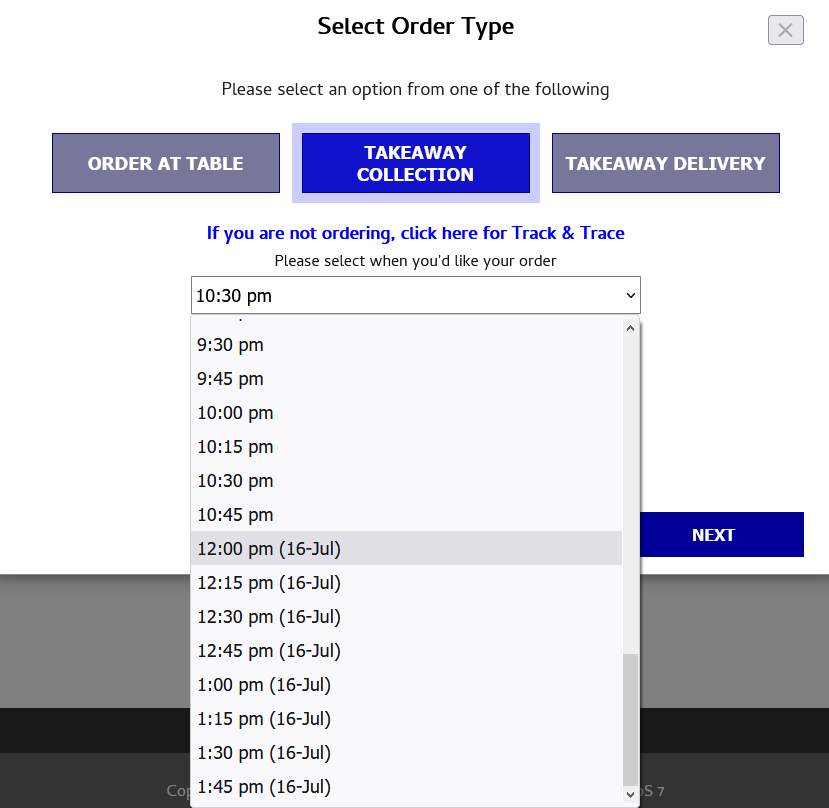
Task: Select 12:00 pm (16-Jul) highlighted option
Action: (268, 548)
